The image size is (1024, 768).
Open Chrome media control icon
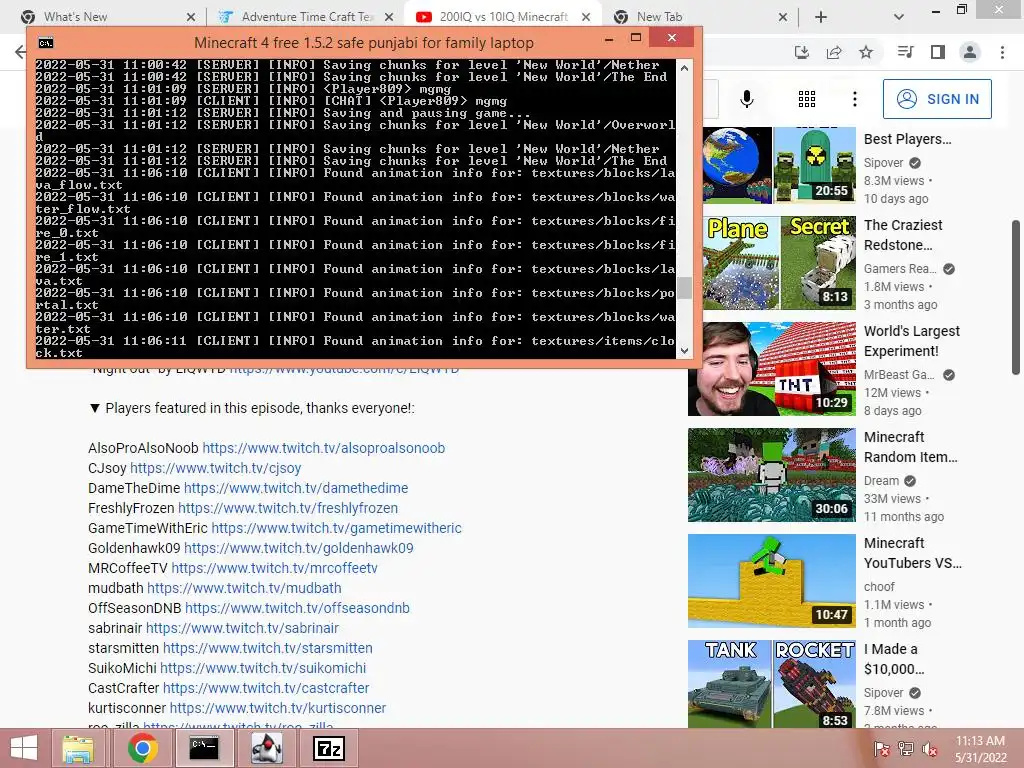pos(905,52)
